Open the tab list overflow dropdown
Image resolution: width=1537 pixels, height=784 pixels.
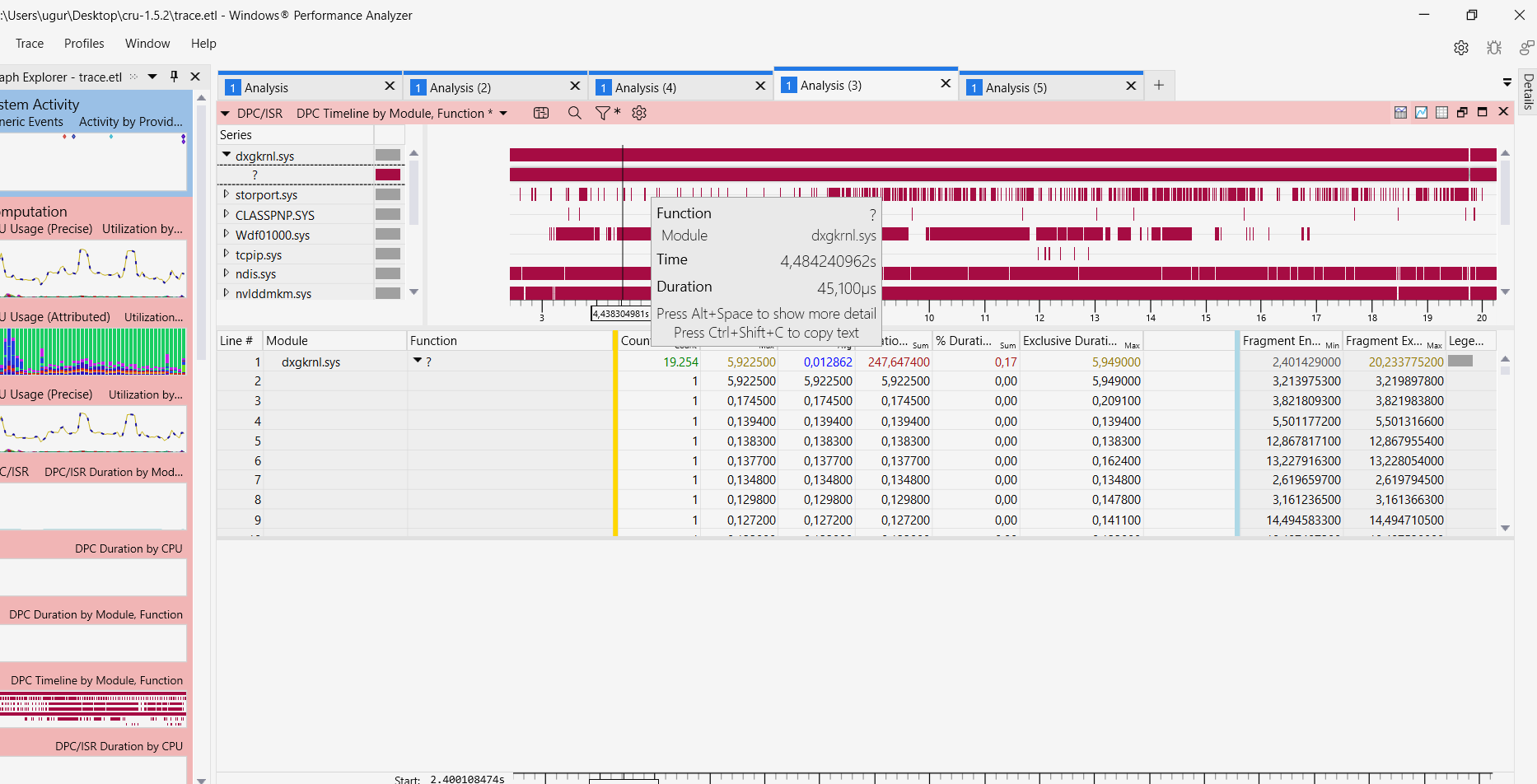1507,82
